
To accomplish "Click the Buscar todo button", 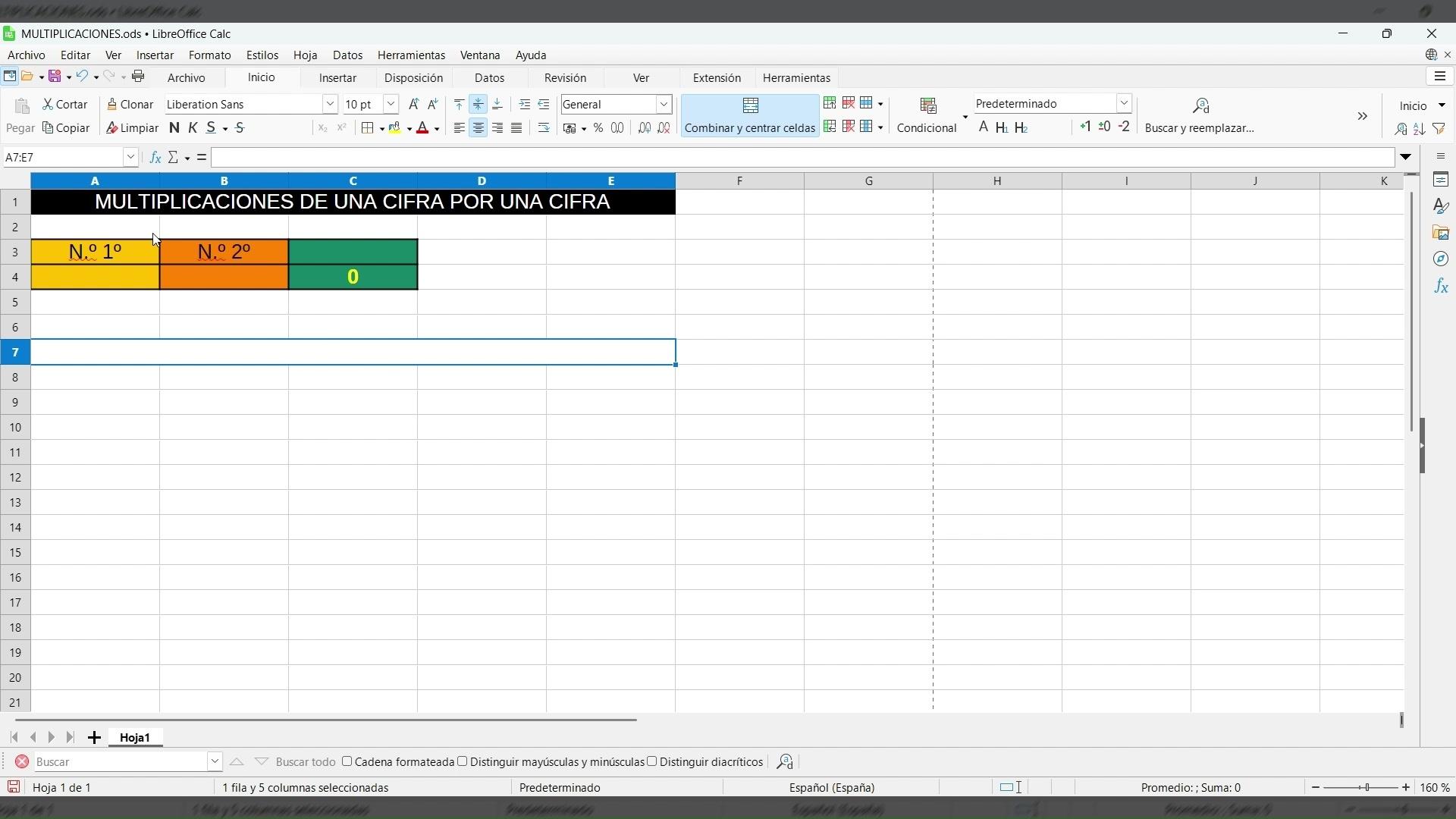I will [x=305, y=761].
